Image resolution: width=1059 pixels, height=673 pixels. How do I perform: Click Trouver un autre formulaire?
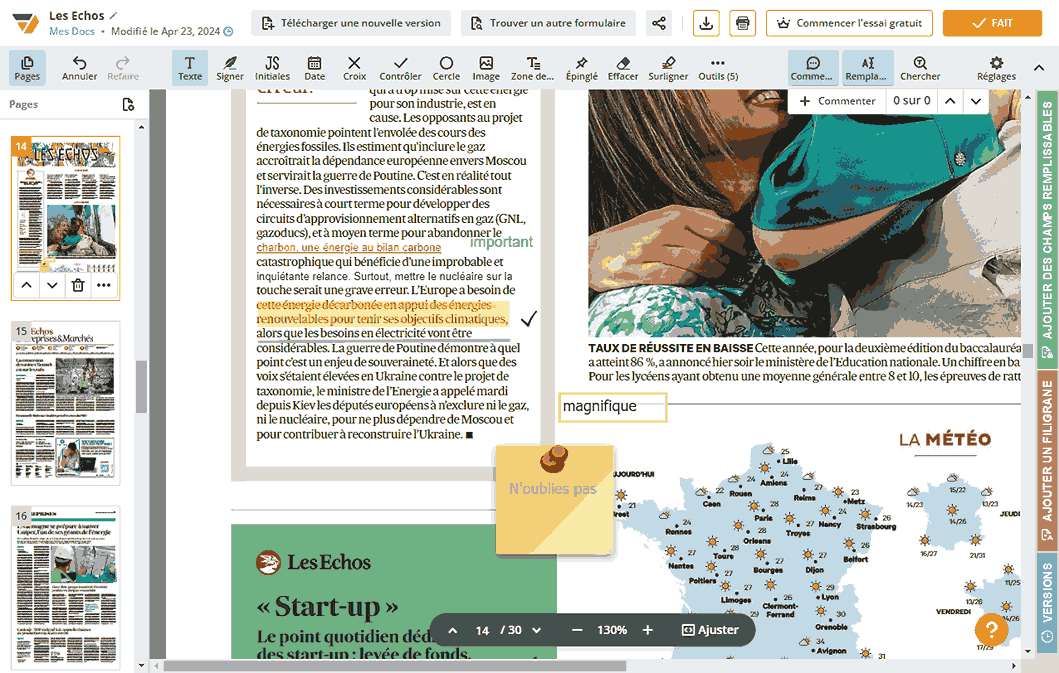548,23
